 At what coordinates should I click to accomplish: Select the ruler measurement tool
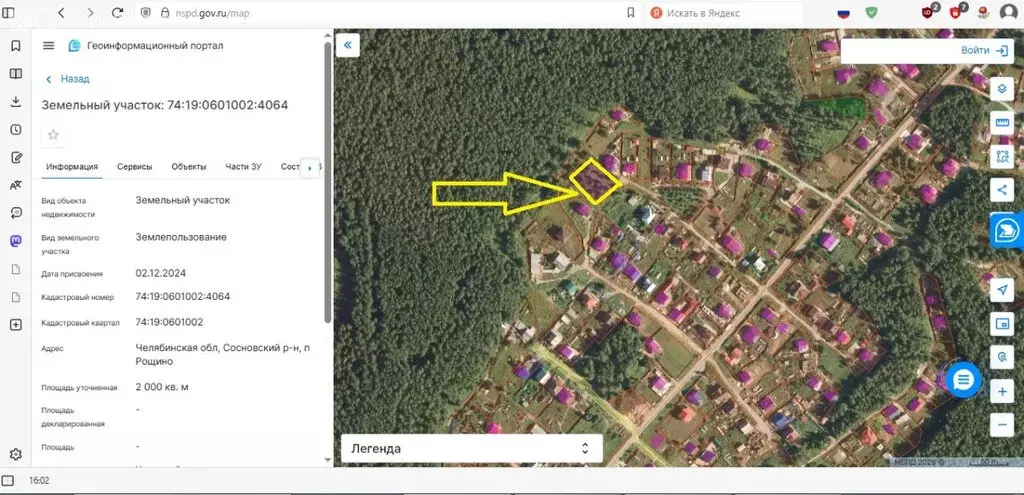coord(1002,123)
